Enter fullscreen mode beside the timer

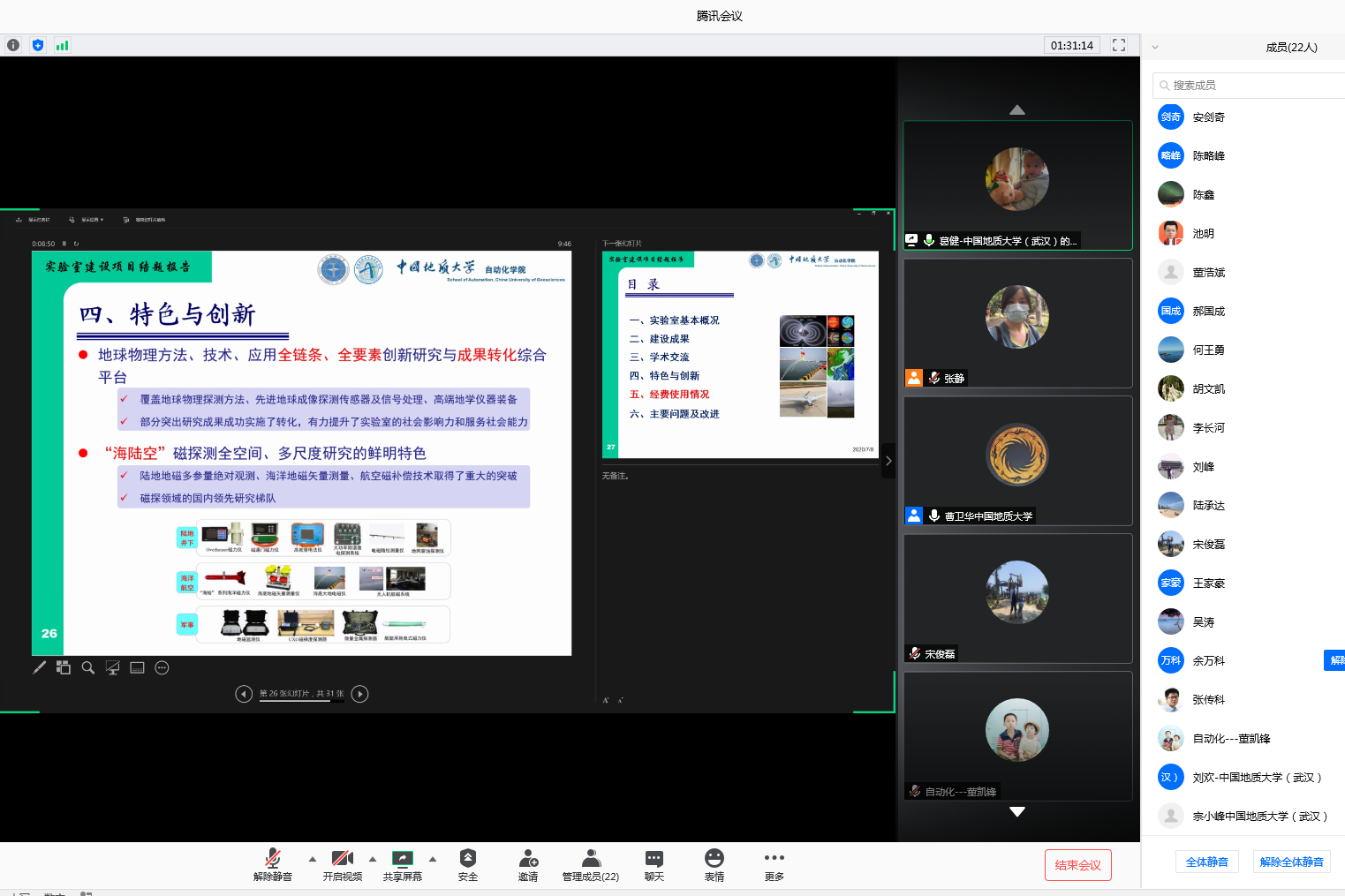(x=1119, y=45)
